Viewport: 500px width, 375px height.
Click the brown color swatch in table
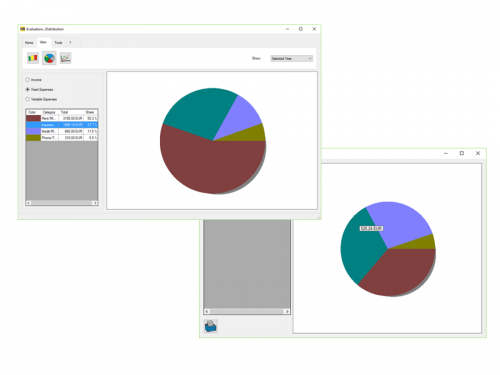click(33, 118)
